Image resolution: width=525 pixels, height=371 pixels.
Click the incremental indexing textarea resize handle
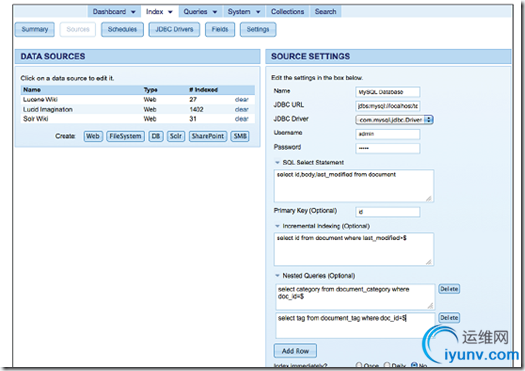(429, 262)
